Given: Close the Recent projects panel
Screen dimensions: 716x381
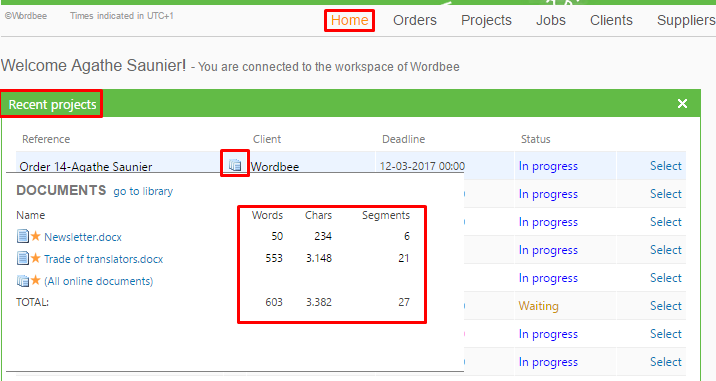Looking at the screenshot, I should pyautogui.click(x=682, y=104).
